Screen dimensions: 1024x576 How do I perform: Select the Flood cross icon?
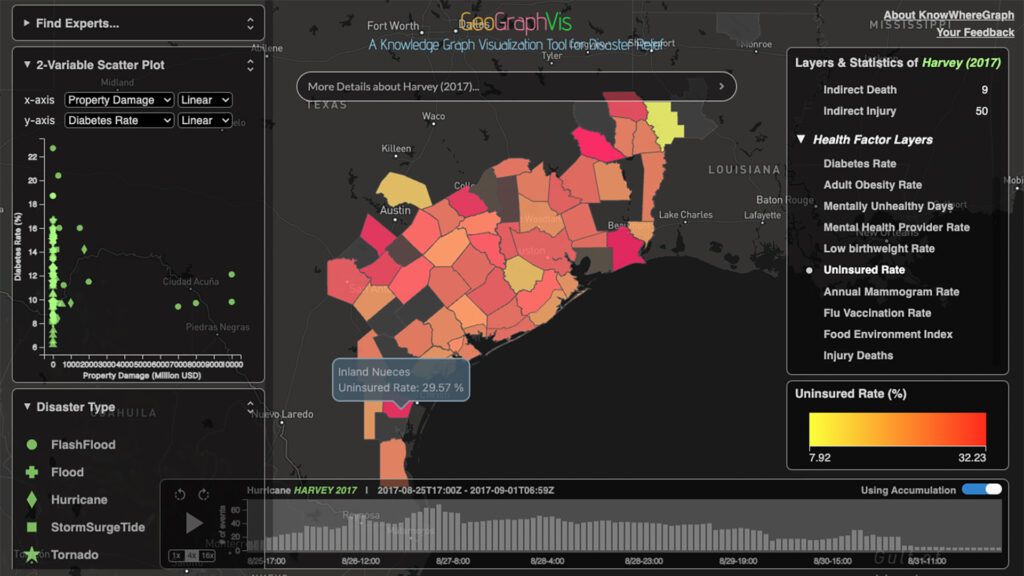click(x=31, y=472)
